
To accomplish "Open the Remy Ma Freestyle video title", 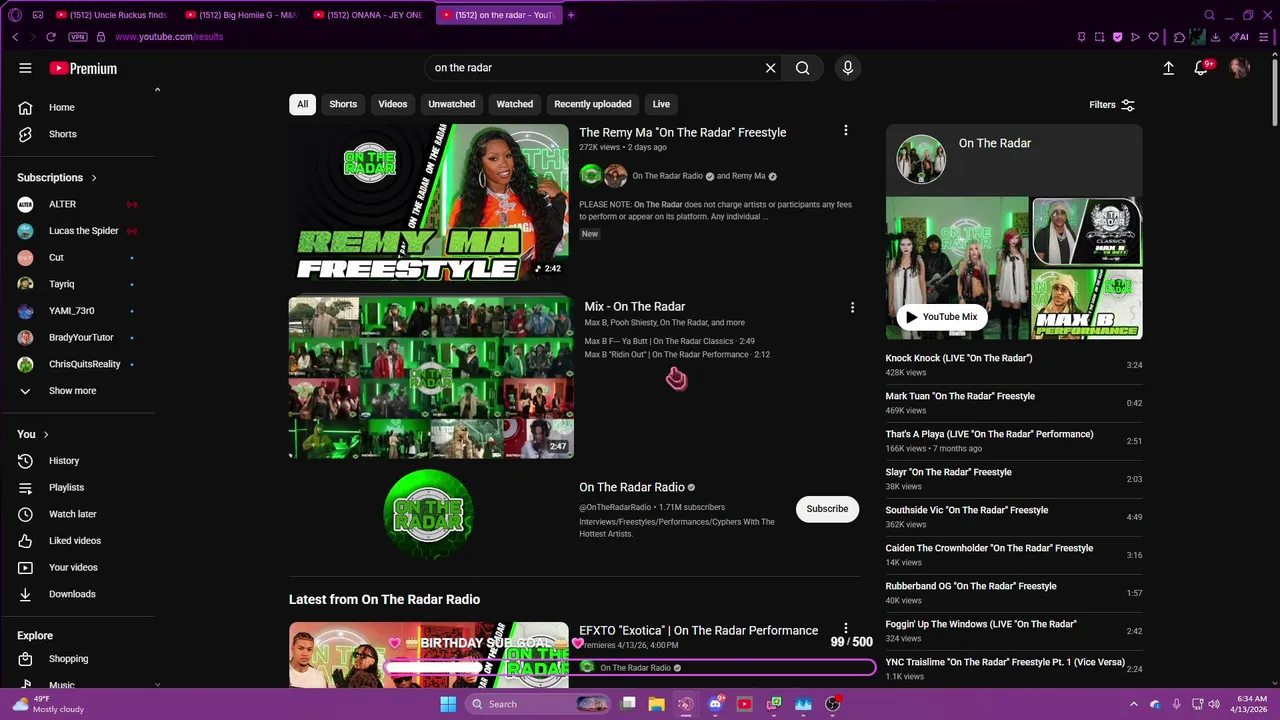I will pyautogui.click(x=683, y=132).
